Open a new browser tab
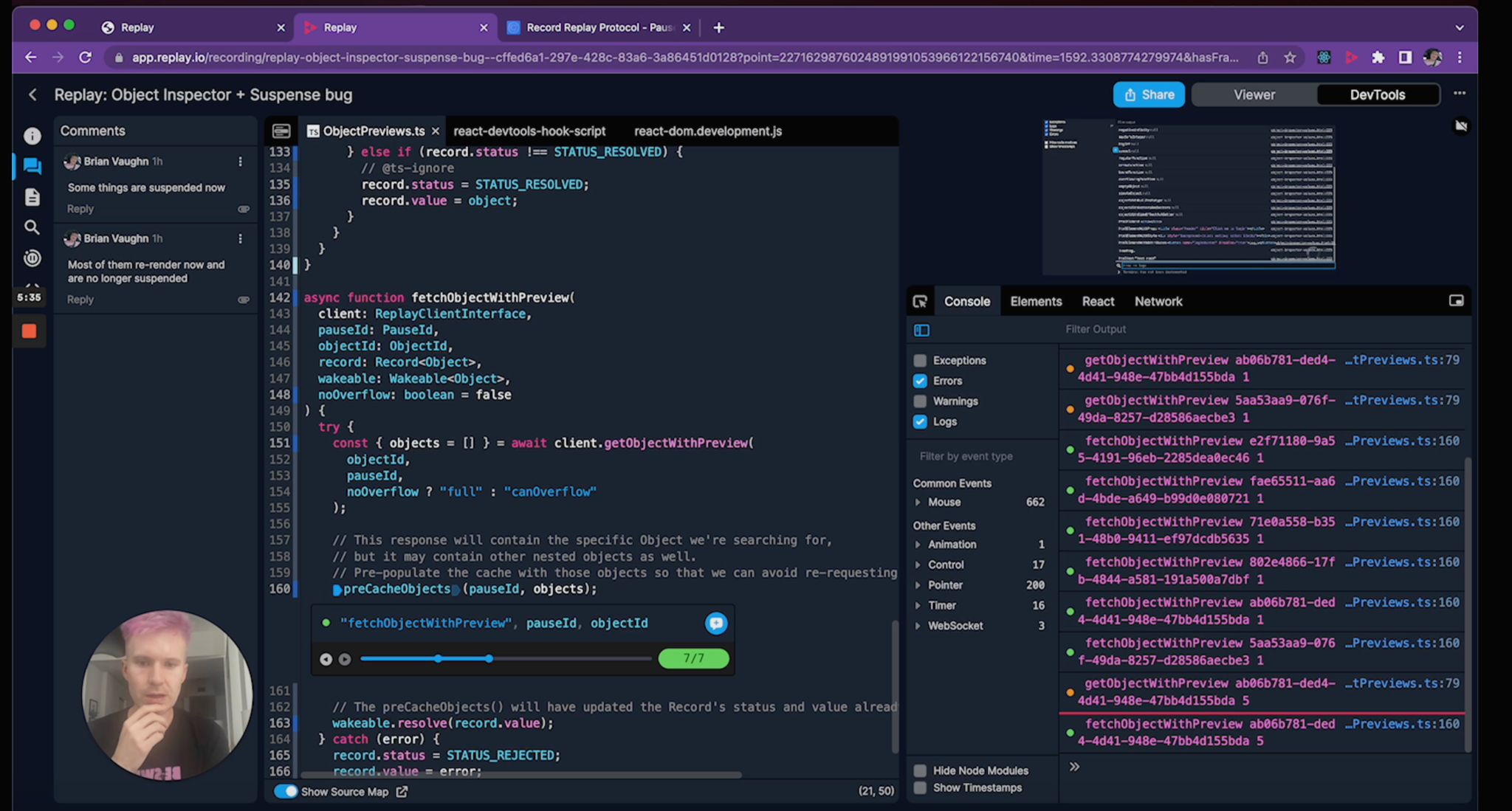The width and height of the screenshot is (1512, 811). 718,27
